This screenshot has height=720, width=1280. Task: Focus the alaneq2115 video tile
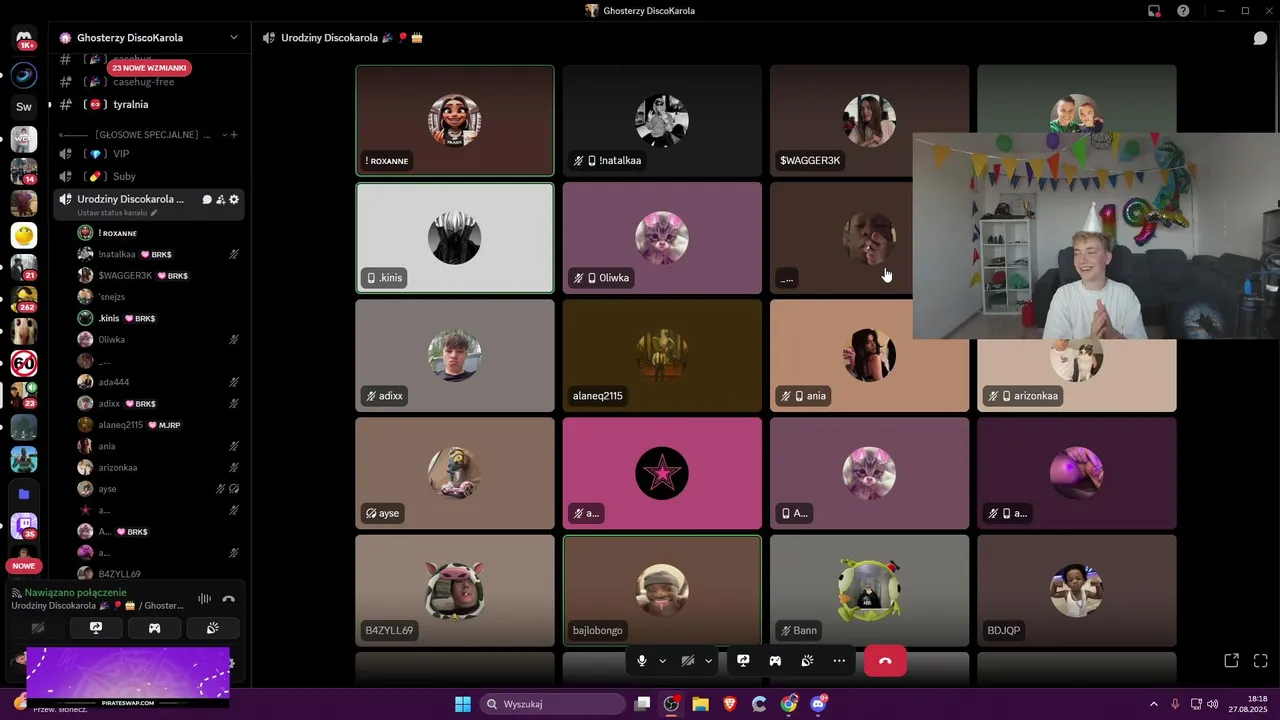662,355
